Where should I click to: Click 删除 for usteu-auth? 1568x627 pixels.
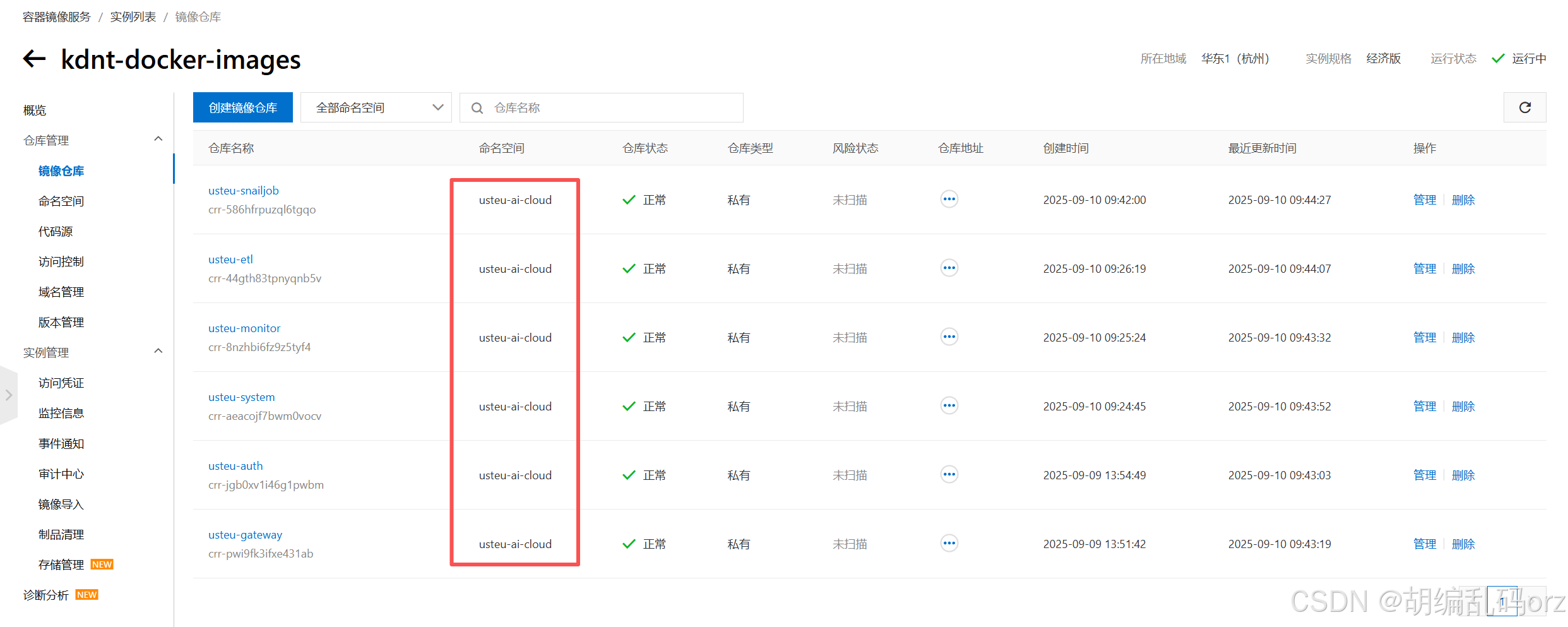[x=1463, y=475]
